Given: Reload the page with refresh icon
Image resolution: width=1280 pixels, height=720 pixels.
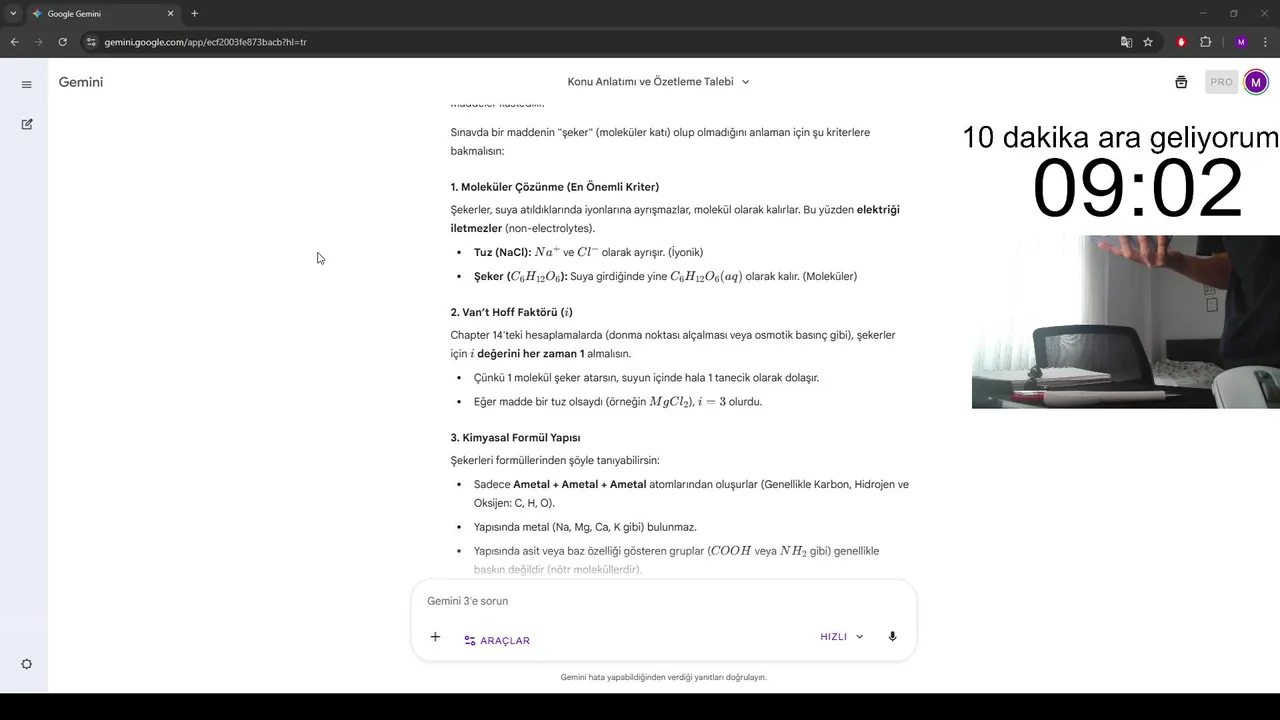Looking at the screenshot, I should click(x=63, y=42).
